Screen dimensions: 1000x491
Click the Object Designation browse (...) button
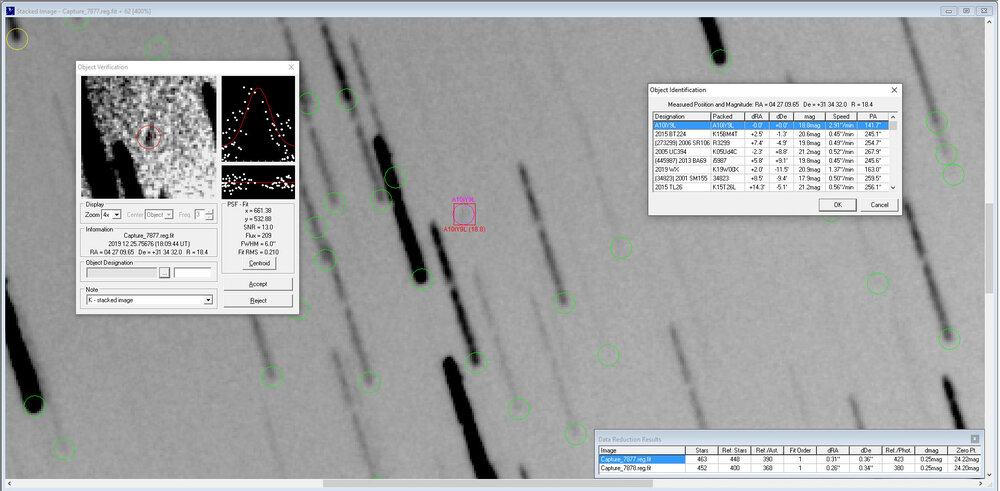pos(165,272)
